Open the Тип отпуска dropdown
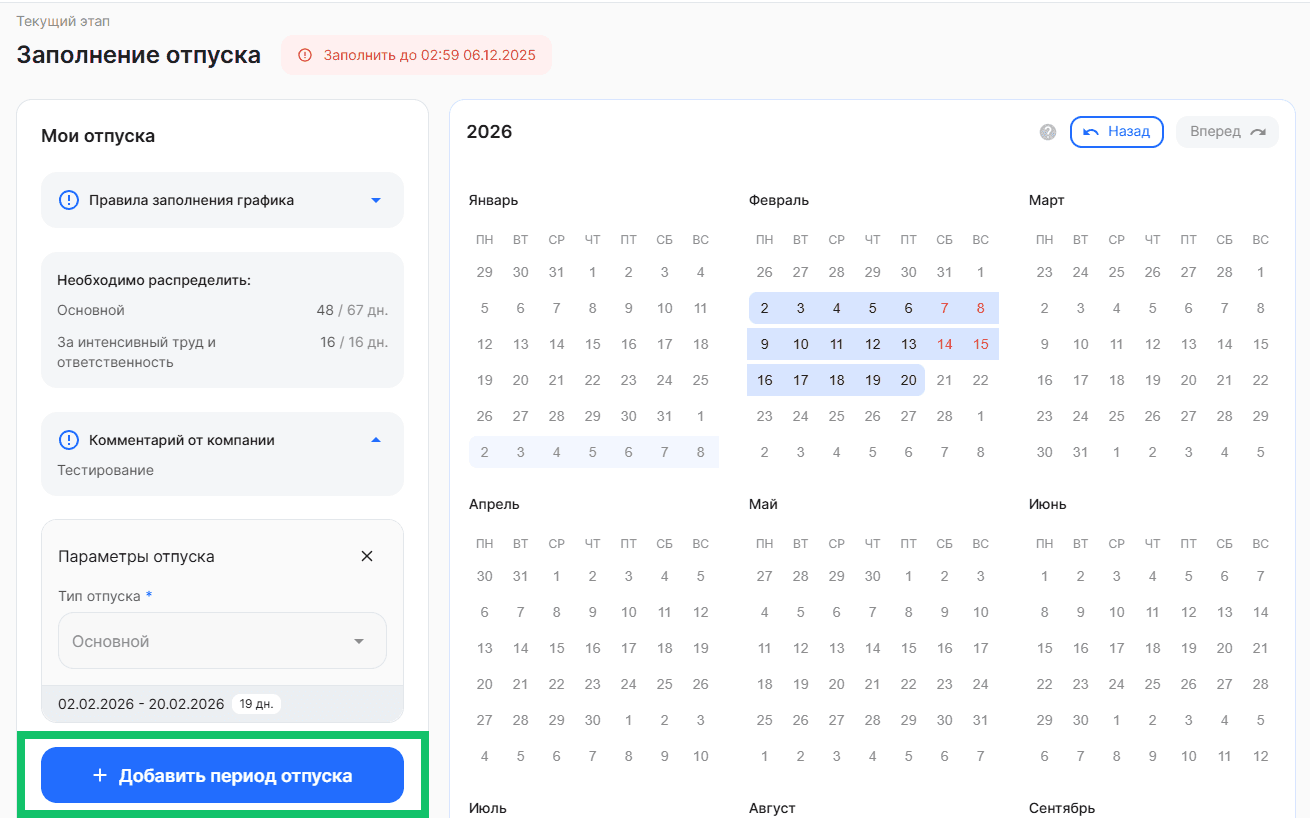Viewport: 1310px width, 818px height. (x=222, y=641)
